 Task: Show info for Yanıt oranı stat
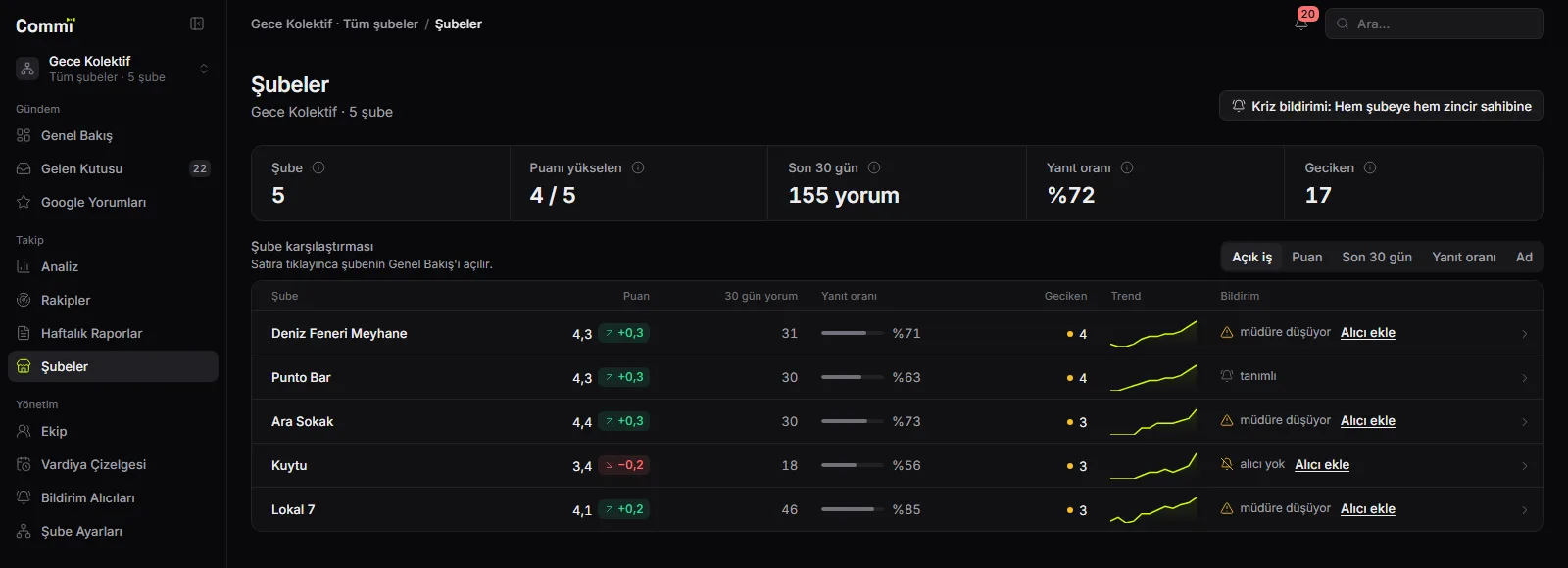pos(1127,167)
